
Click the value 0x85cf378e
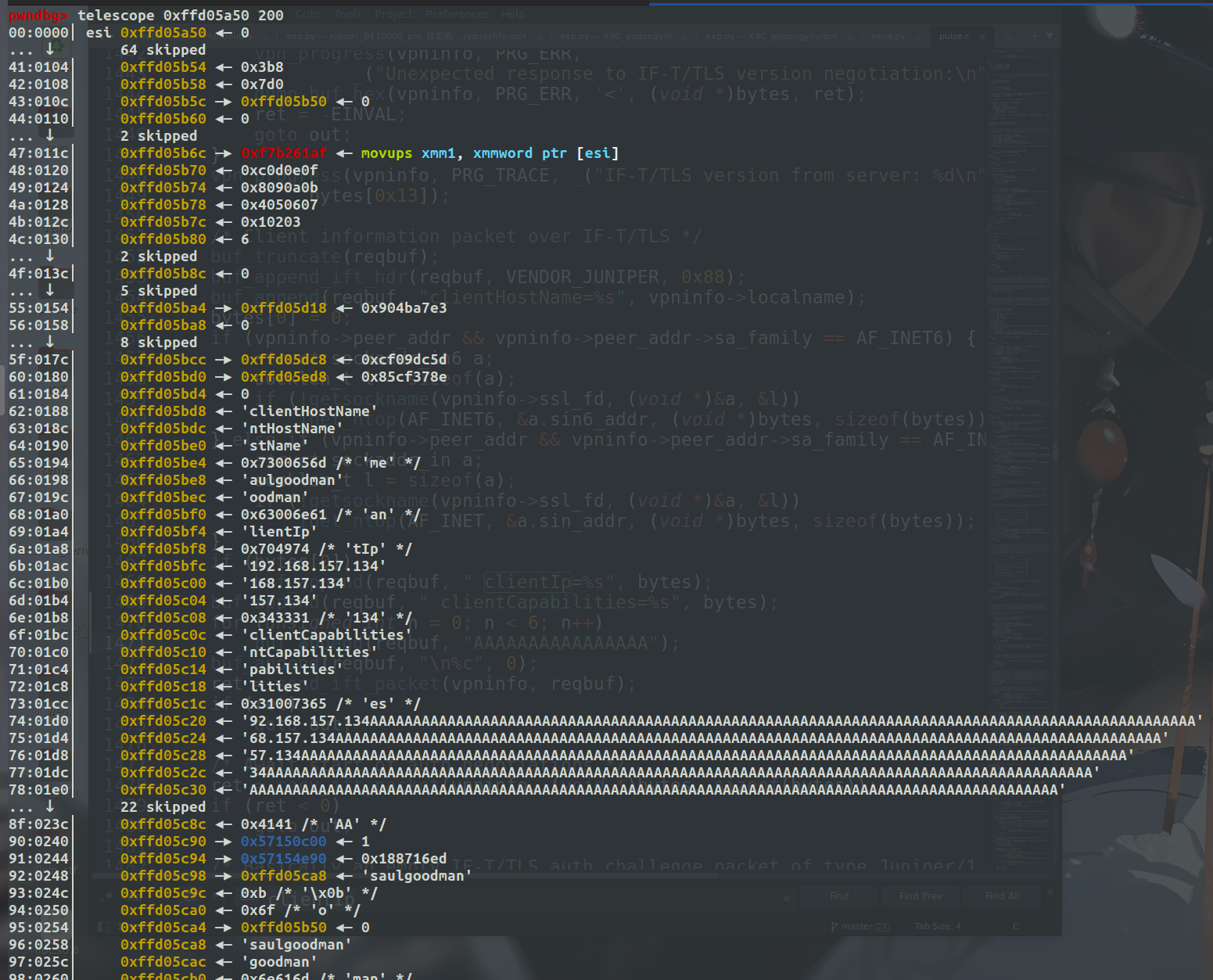(404, 377)
